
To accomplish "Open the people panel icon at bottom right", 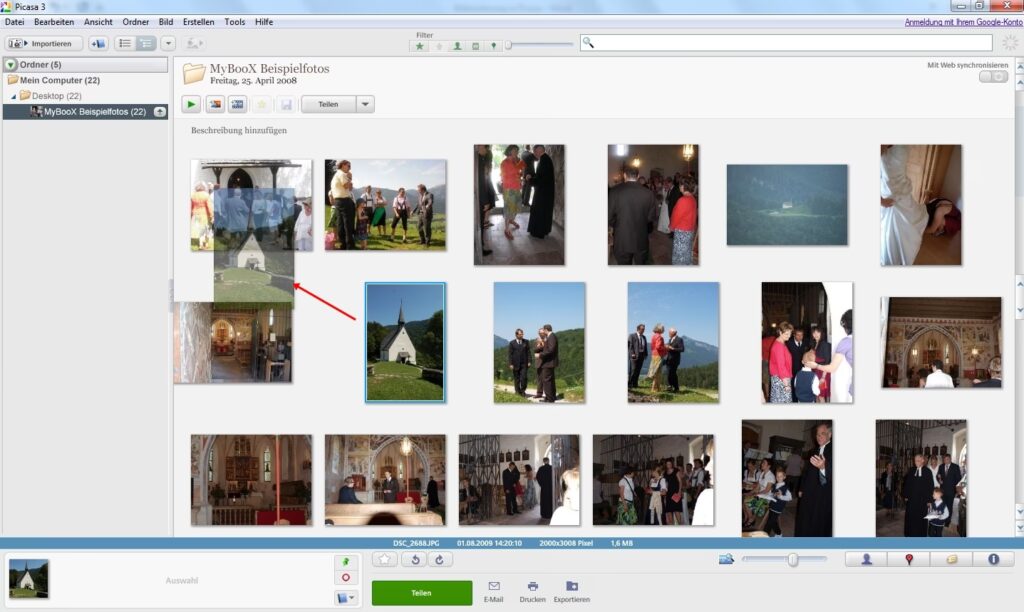I will (x=866, y=559).
